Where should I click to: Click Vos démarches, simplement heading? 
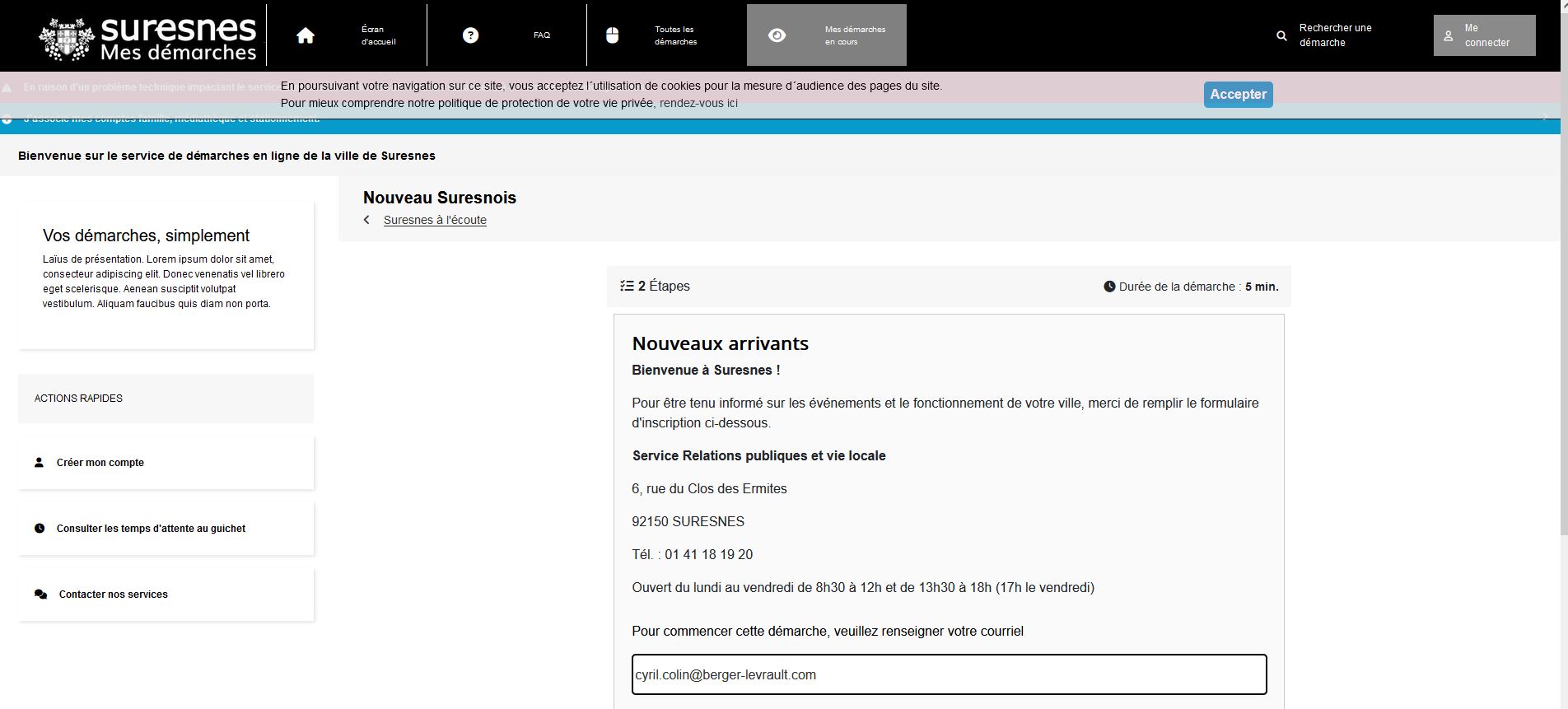(146, 236)
